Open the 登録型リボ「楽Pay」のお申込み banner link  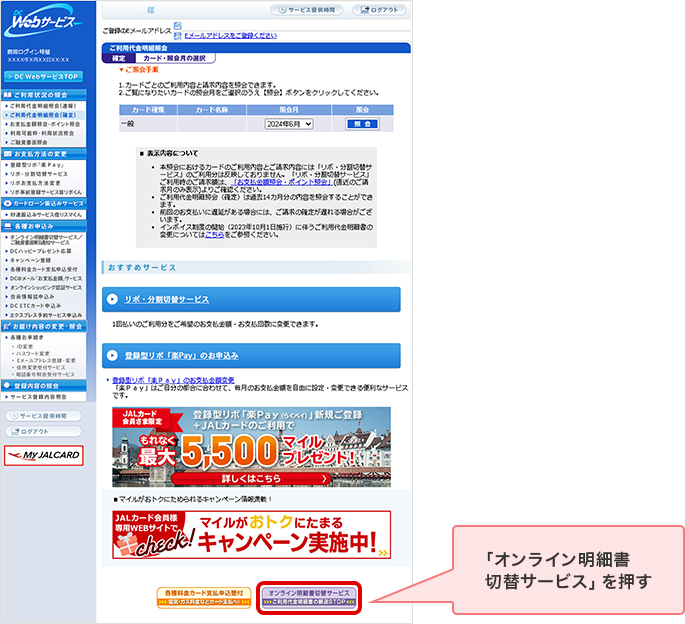(x=181, y=356)
